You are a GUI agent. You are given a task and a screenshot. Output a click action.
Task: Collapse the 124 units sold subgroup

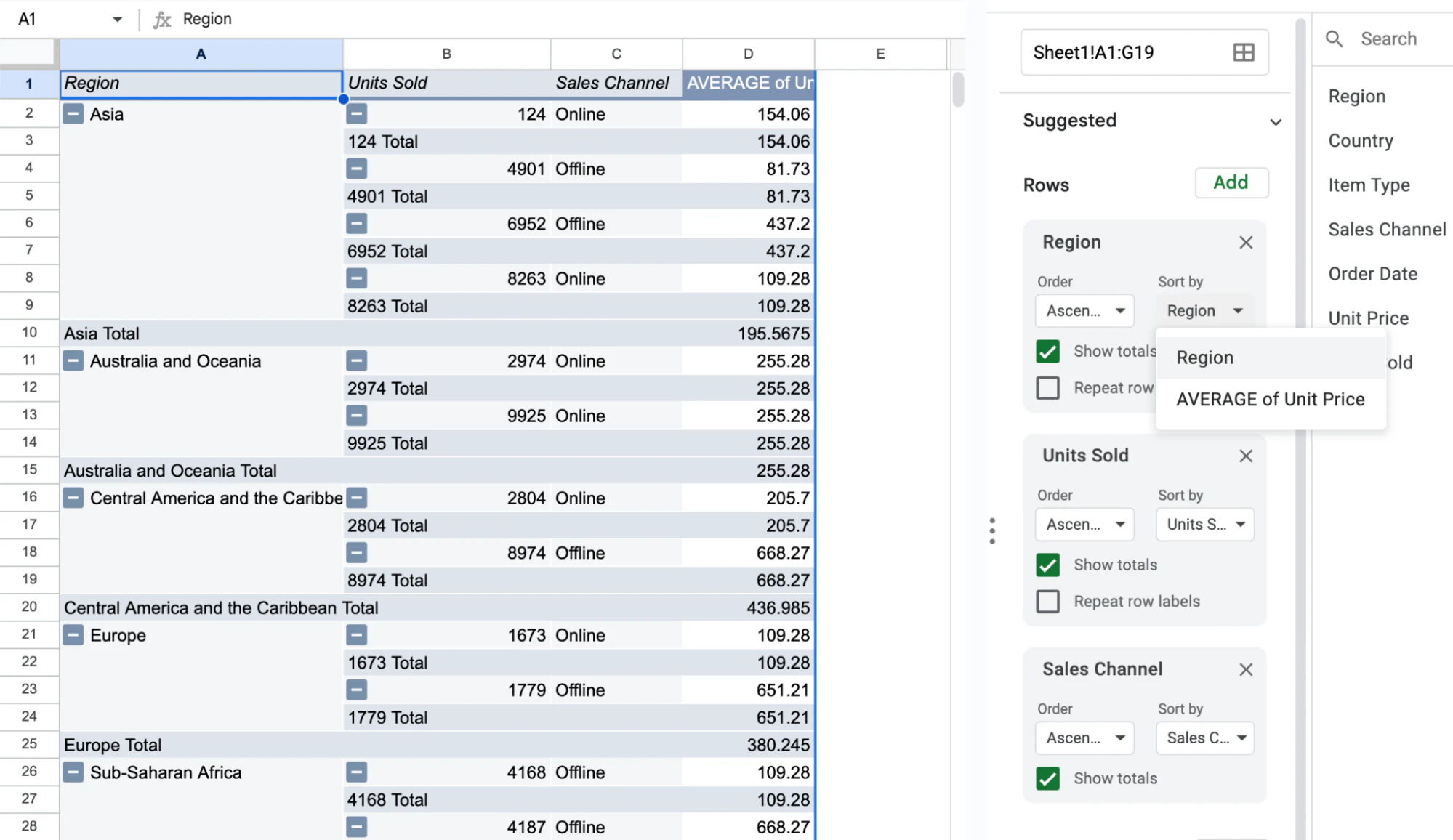[356, 114]
